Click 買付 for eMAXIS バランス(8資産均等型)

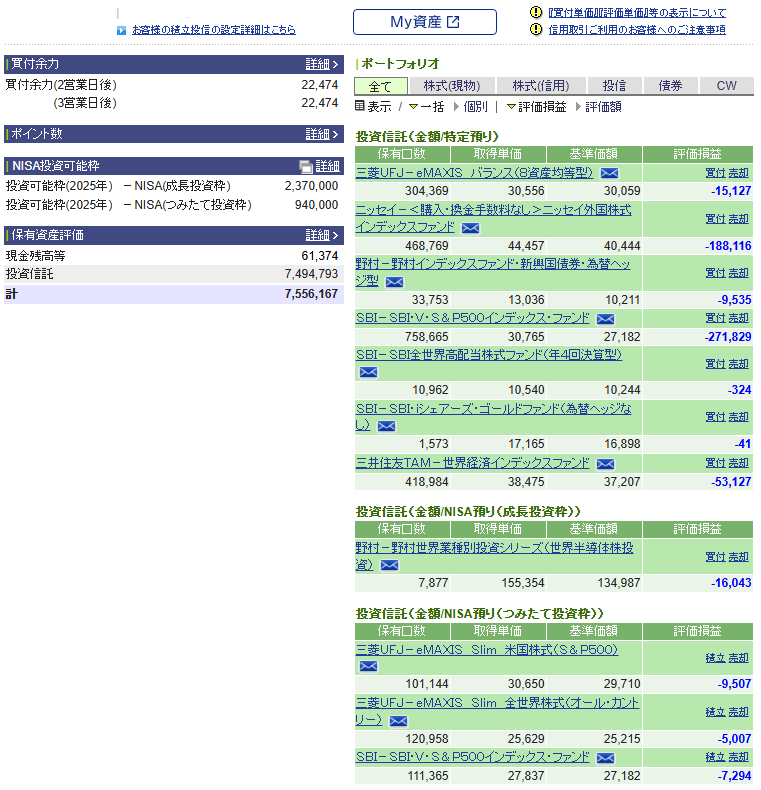tap(715, 173)
